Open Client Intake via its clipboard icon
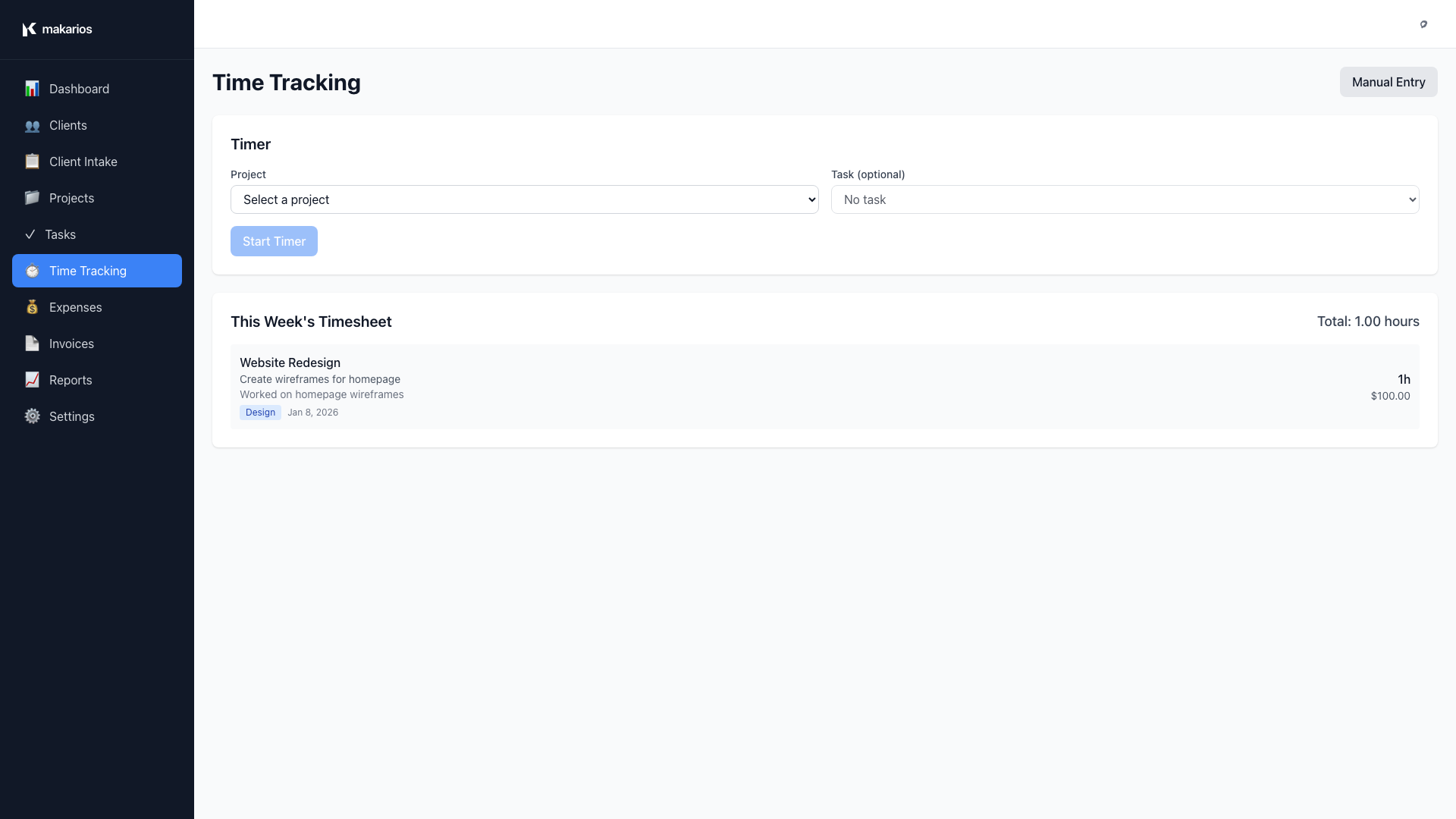The height and width of the screenshot is (819, 1456). [32, 162]
